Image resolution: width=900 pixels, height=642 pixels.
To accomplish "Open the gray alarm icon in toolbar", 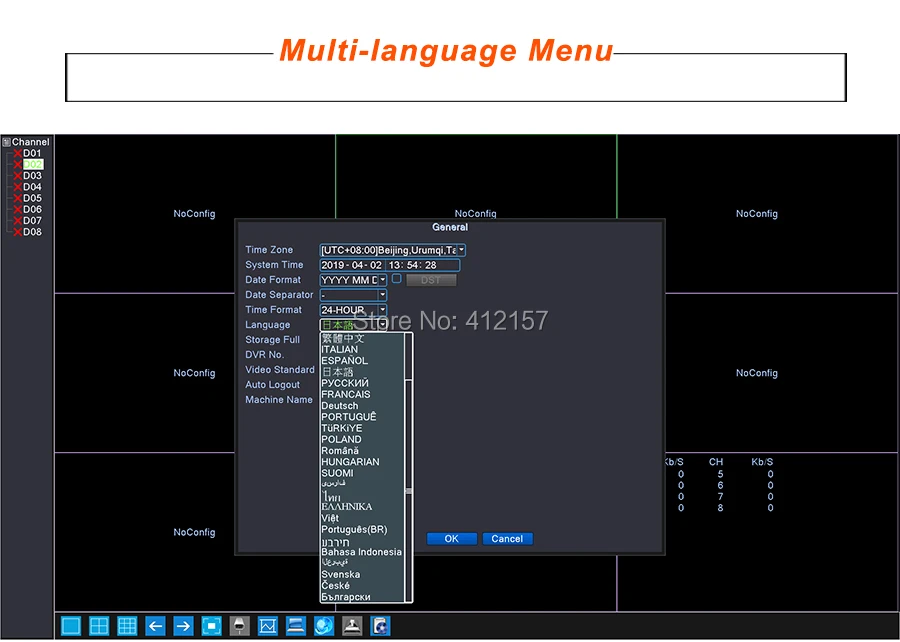I will pyautogui.click(x=352, y=625).
